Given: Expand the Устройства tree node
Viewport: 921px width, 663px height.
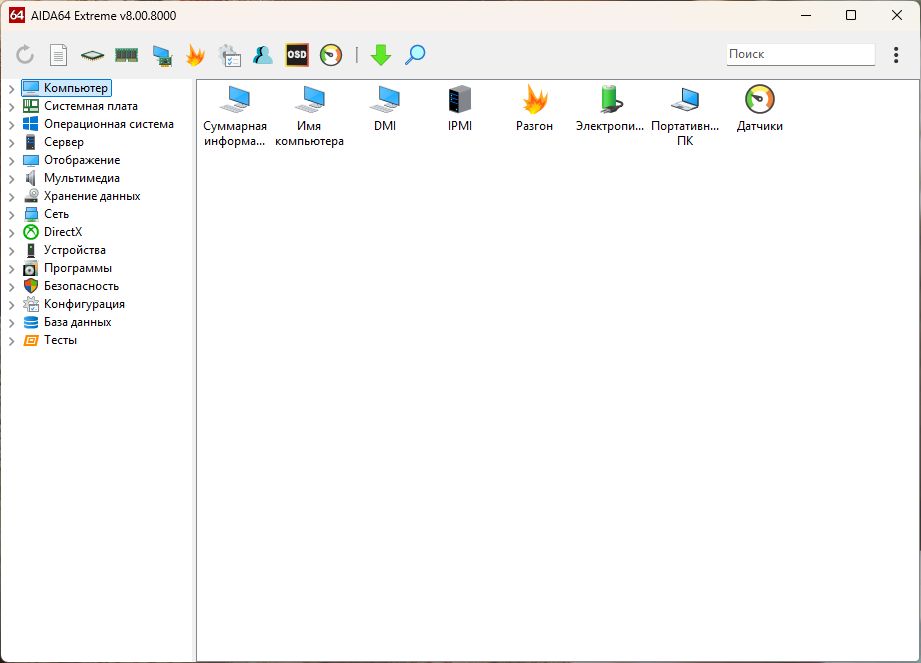Looking at the screenshot, I should tap(11, 251).
